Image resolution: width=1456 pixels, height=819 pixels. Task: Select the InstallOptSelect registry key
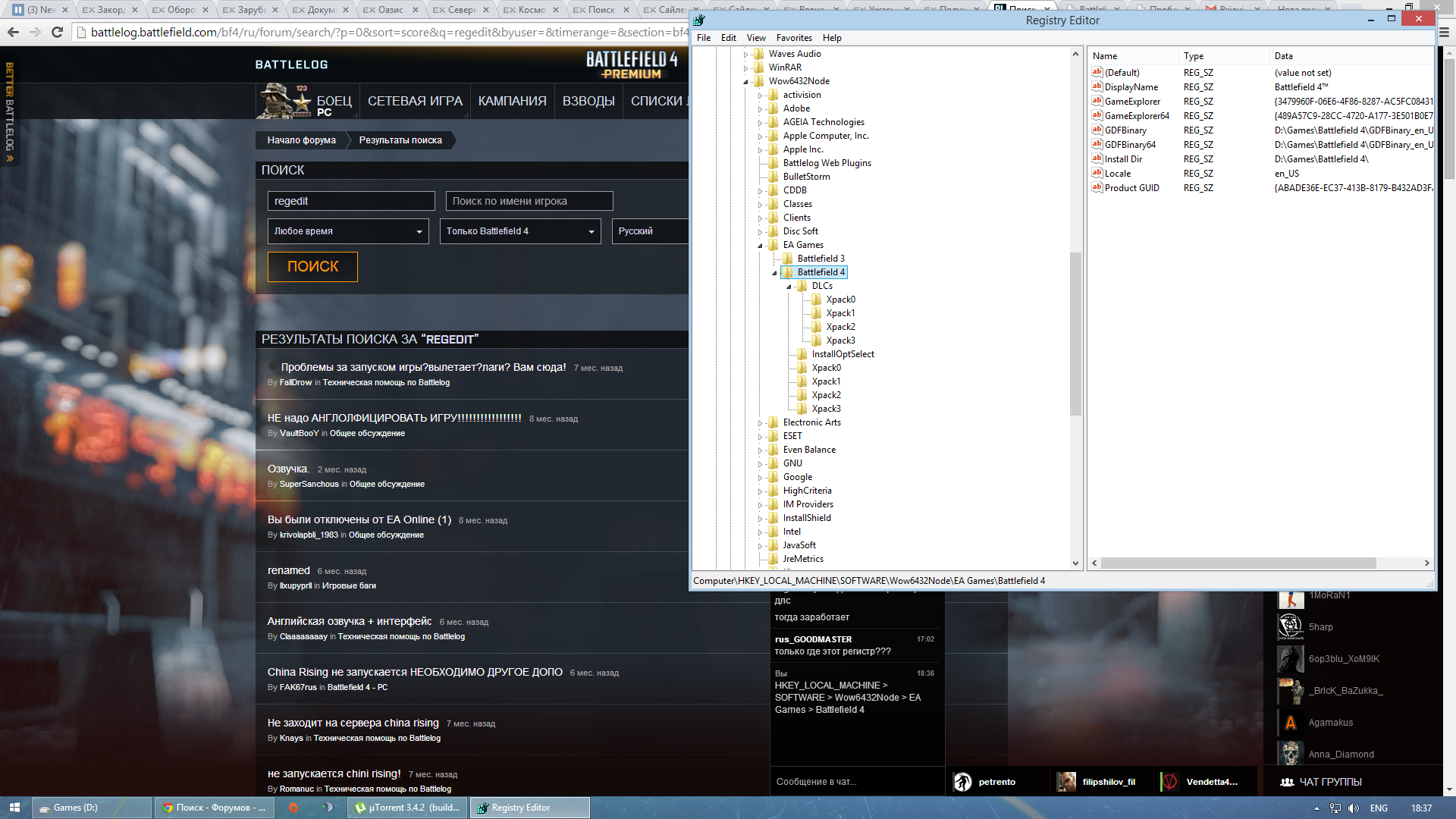(x=843, y=354)
